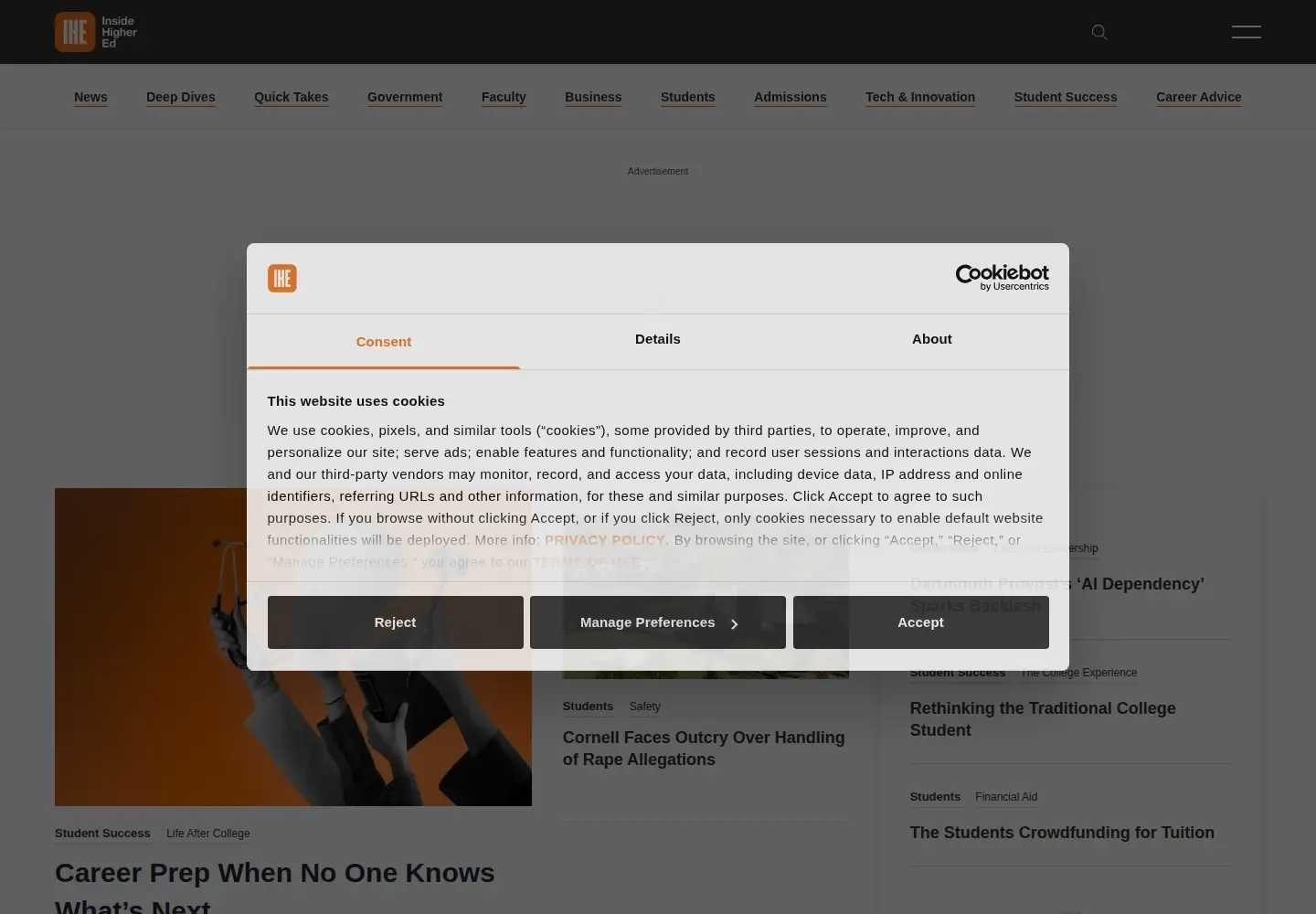1316x914 pixels.
Task: Click the Advertisement label
Action: point(658,171)
